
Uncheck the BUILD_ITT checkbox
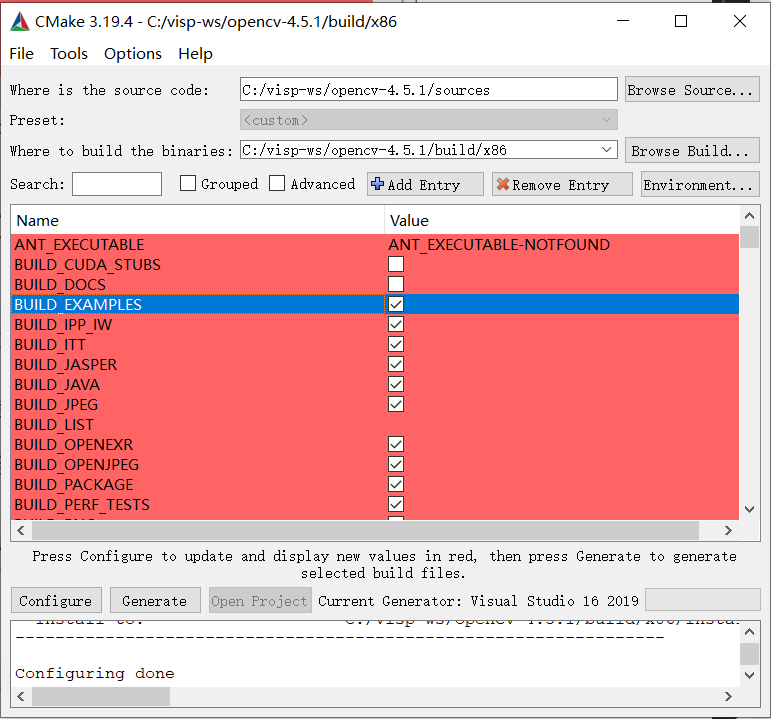[396, 344]
